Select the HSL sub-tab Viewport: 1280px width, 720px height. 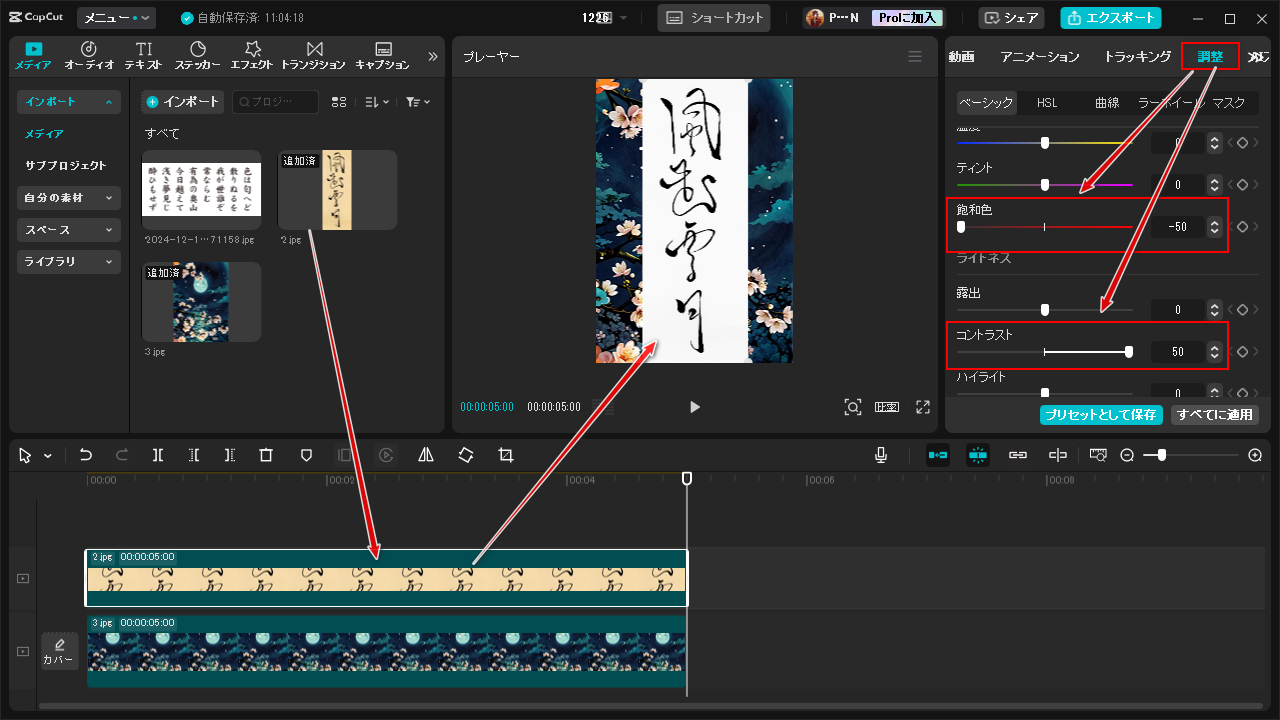(x=1047, y=102)
